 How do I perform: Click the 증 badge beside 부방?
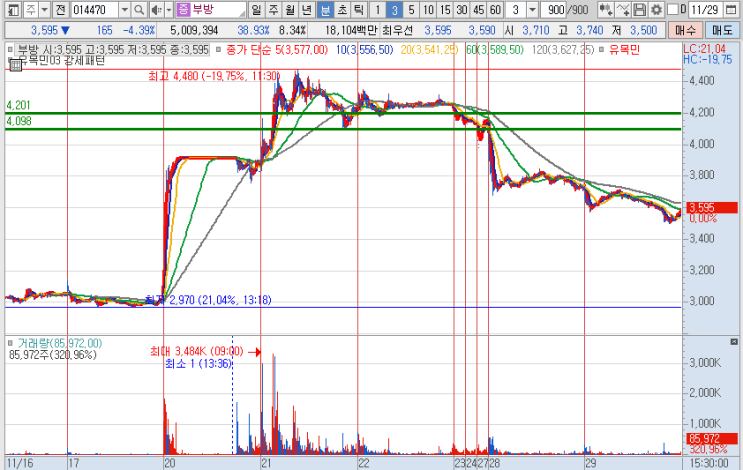pyautogui.click(x=183, y=9)
